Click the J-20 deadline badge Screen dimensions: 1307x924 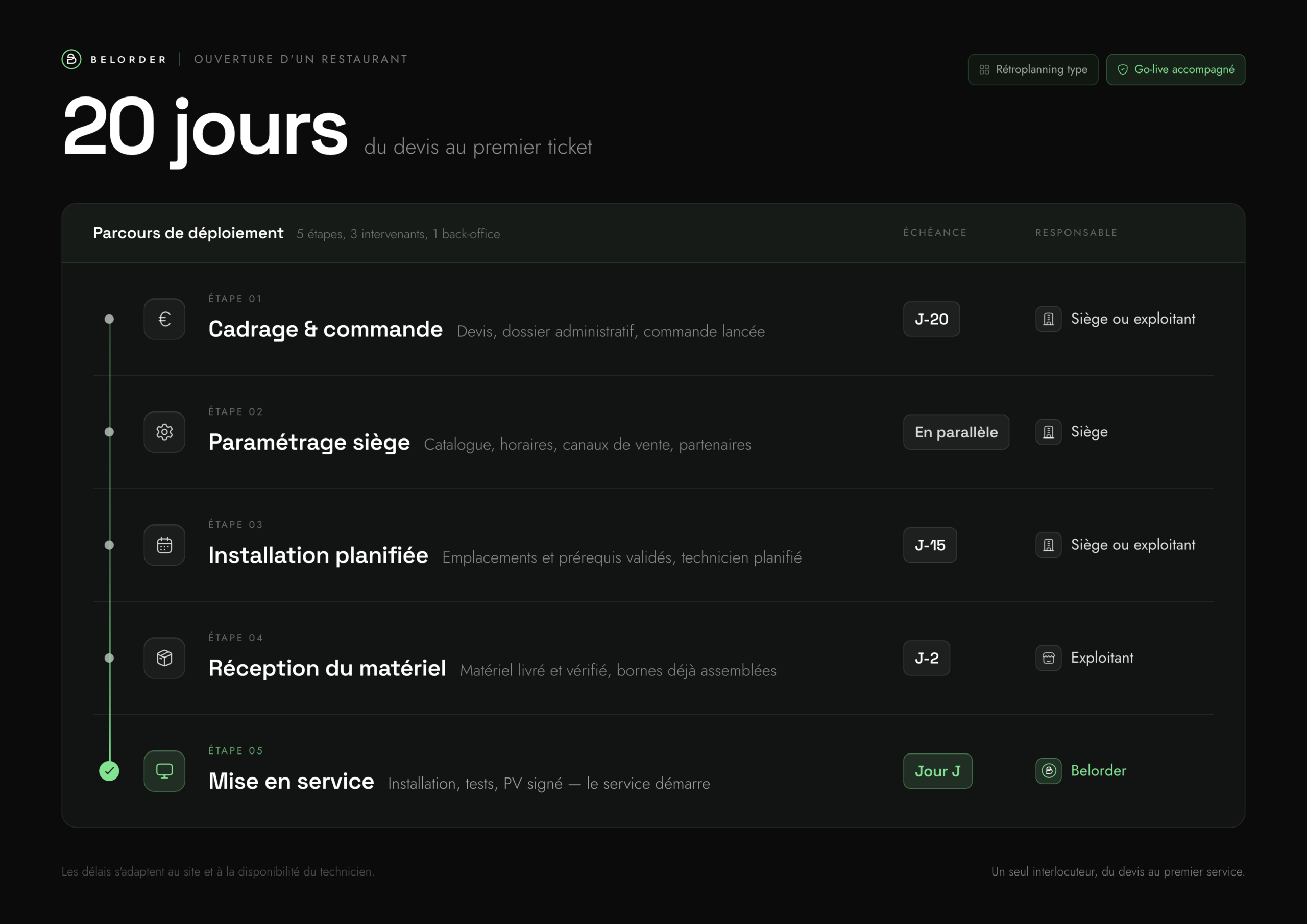(x=931, y=319)
